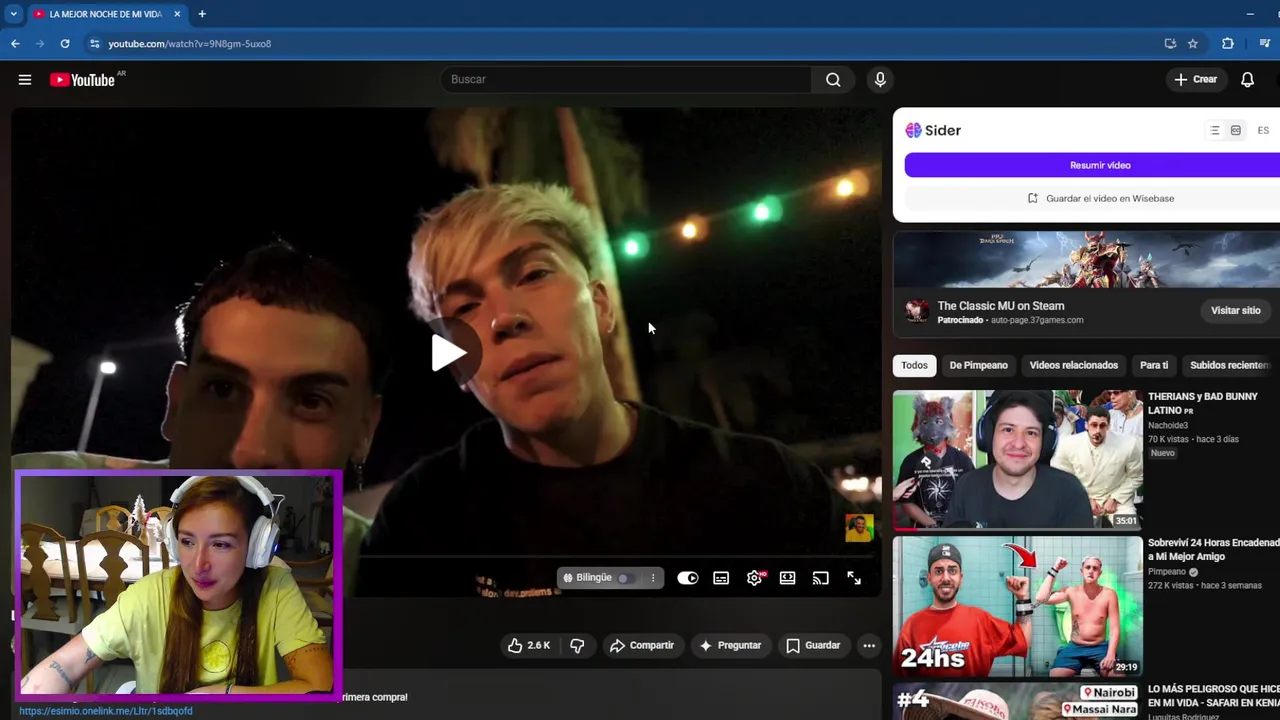
Task: Turn on subtitles with the captions icon
Action: click(x=721, y=578)
